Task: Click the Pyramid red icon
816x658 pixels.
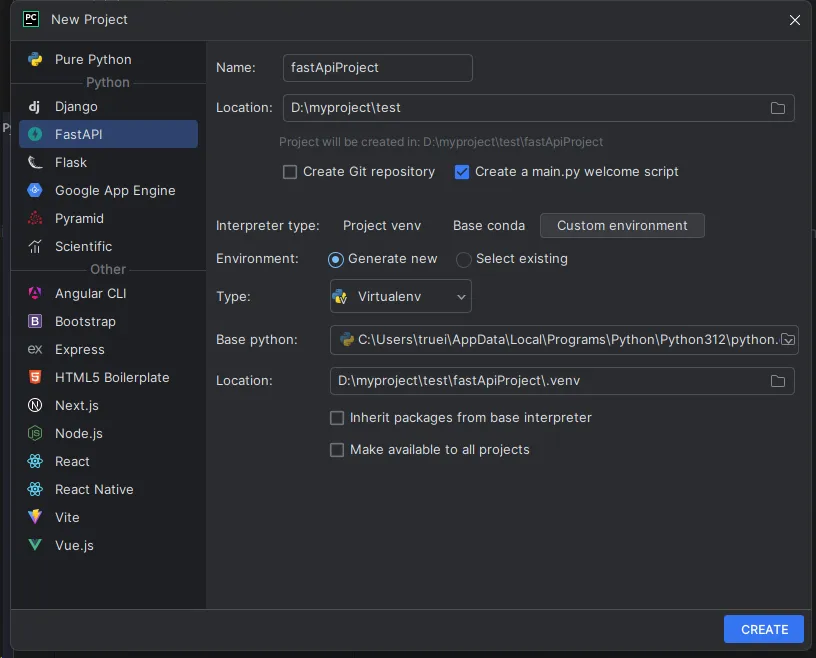Action: [x=35, y=219]
